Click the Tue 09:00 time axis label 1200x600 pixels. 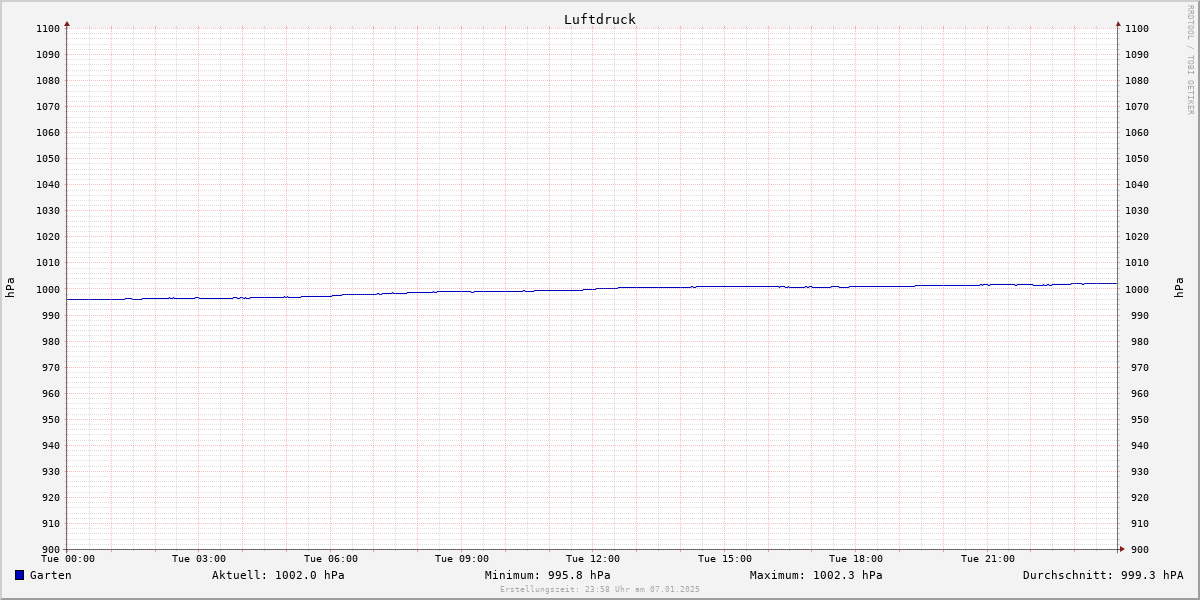pyautogui.click(x=462, y=559)
